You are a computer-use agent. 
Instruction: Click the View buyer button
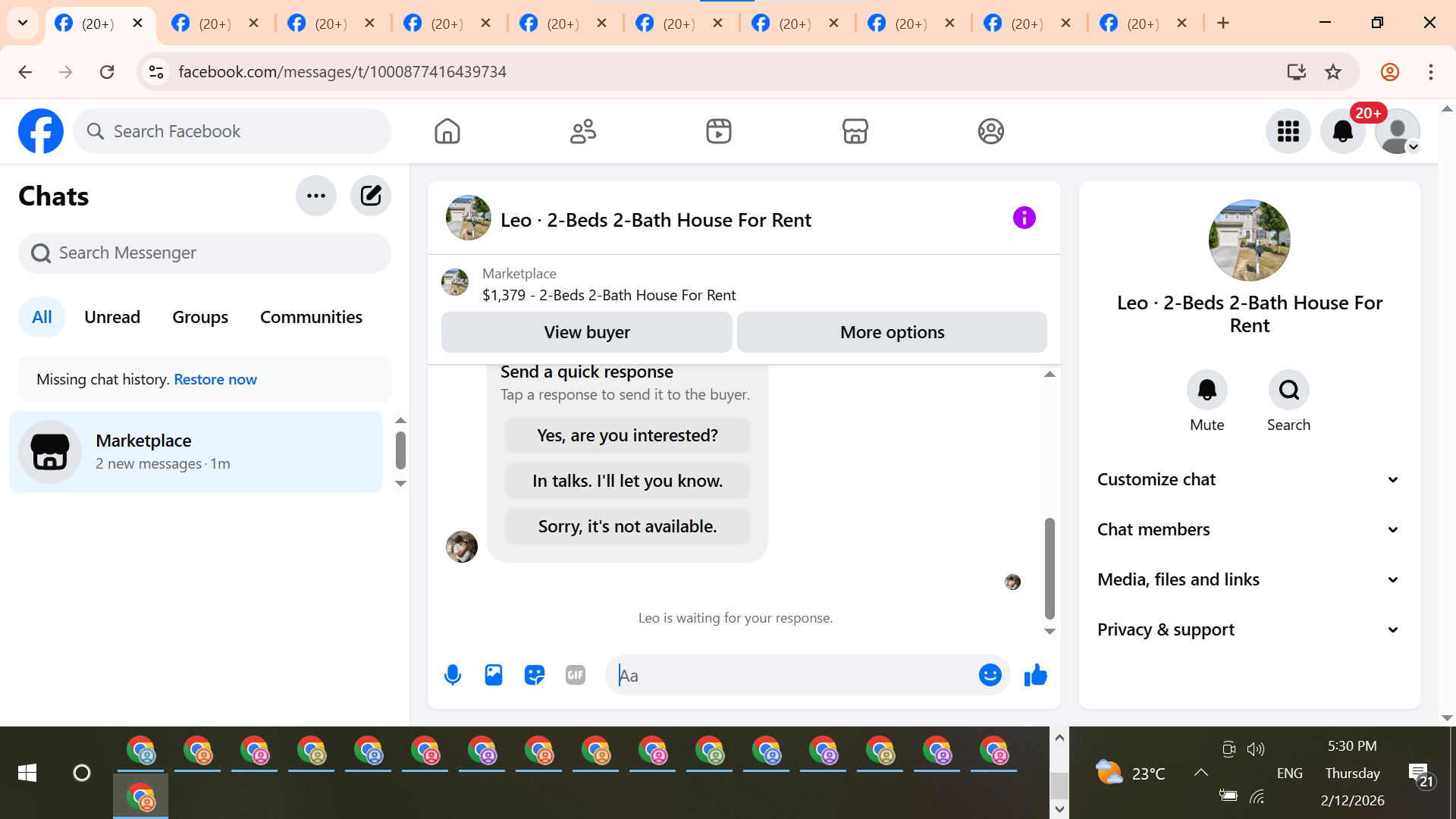pos(587,332)
